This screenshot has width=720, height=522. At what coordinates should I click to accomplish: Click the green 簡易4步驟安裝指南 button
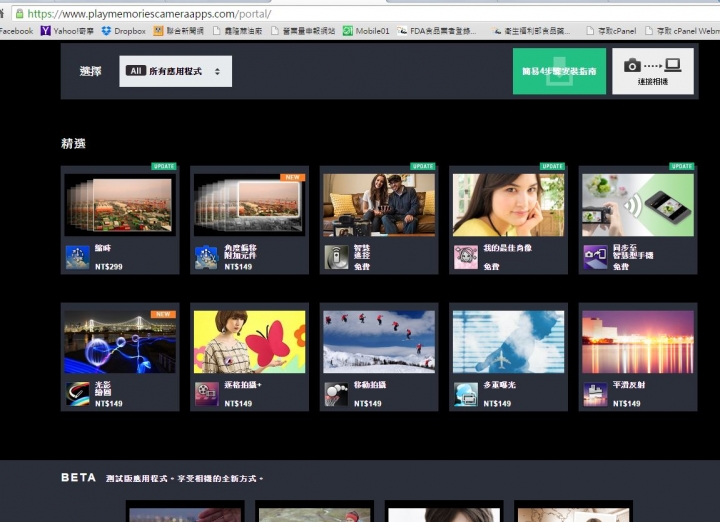[x=559, y=71]
